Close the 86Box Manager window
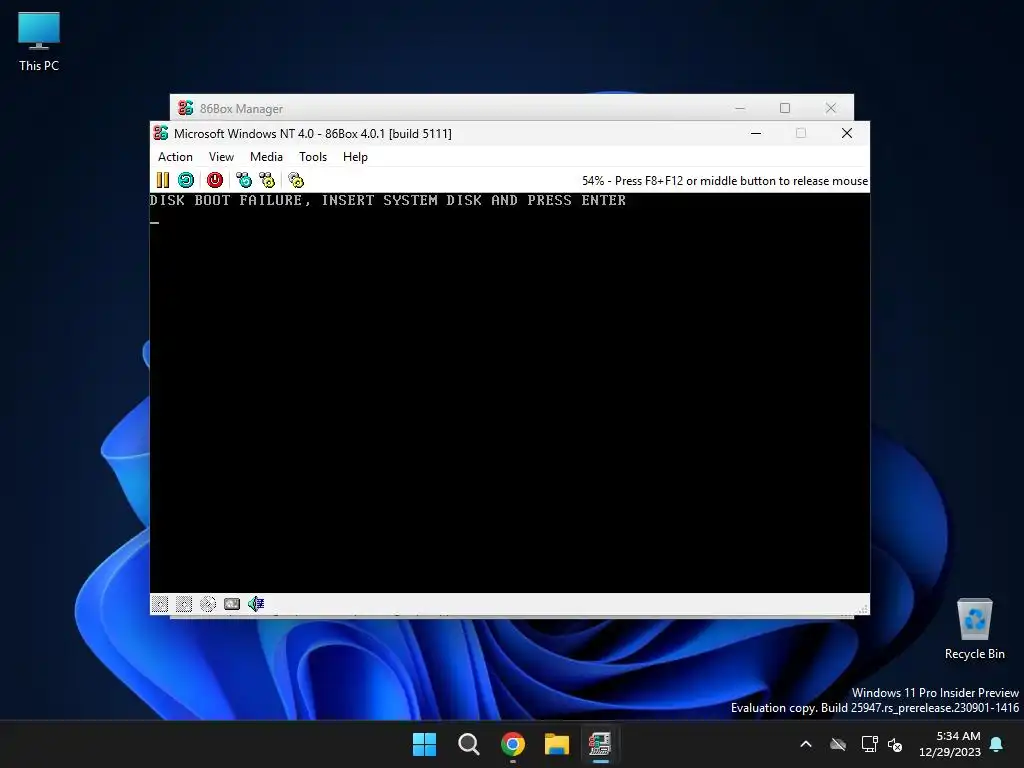Screen dimensions: 1024x768 tap(831, 108)
